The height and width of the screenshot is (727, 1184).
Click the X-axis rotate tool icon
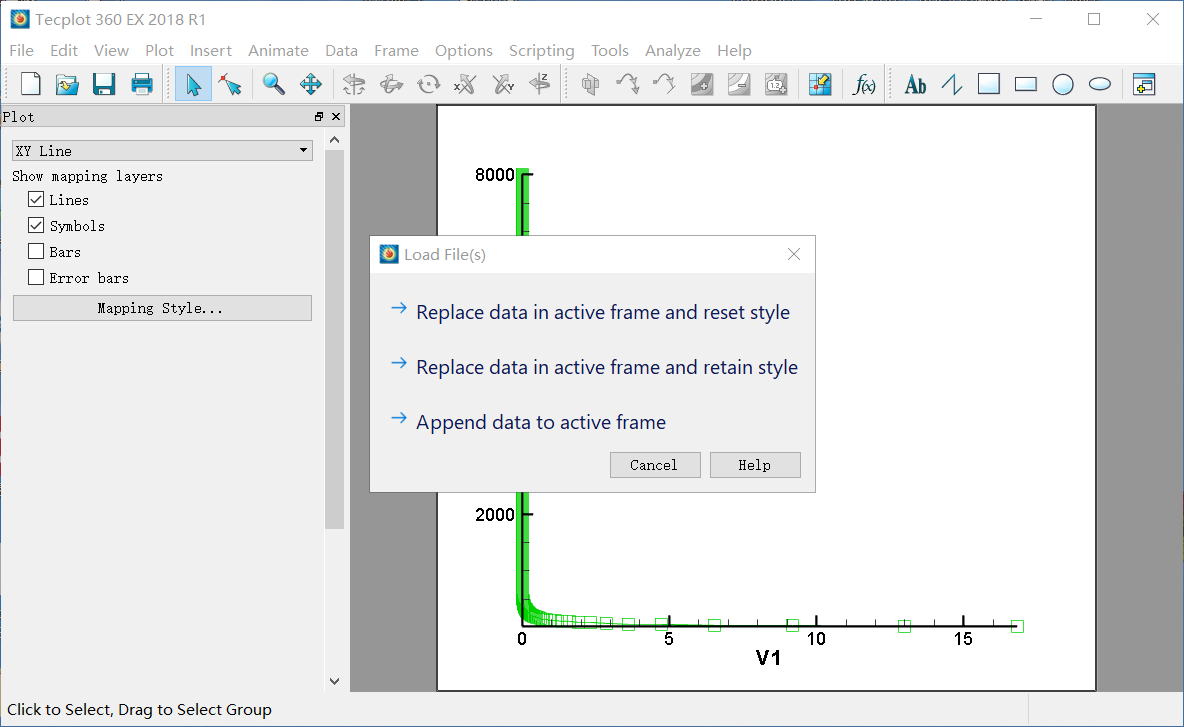pyautogui.click(x=465, y=84)
